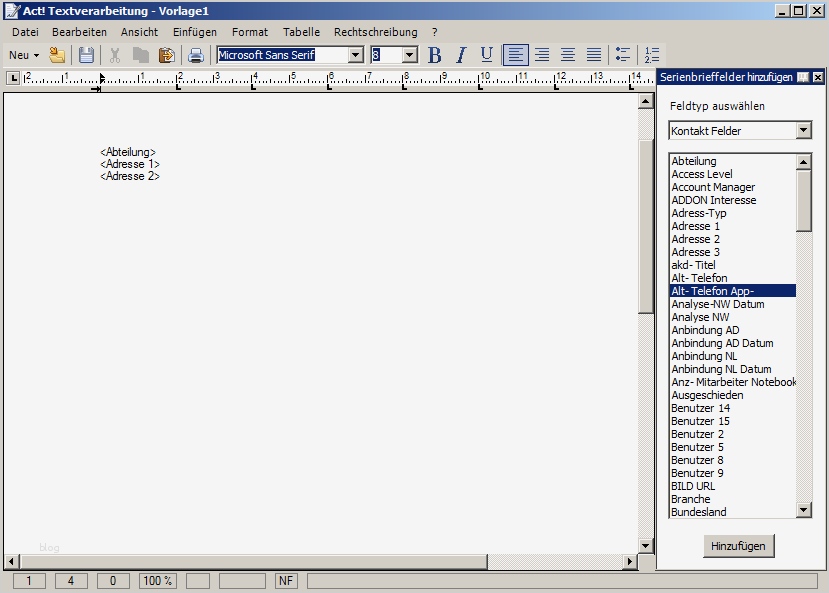Insert numbered list
The height and width of the screenshot is (593, 829).
point(652,55)
